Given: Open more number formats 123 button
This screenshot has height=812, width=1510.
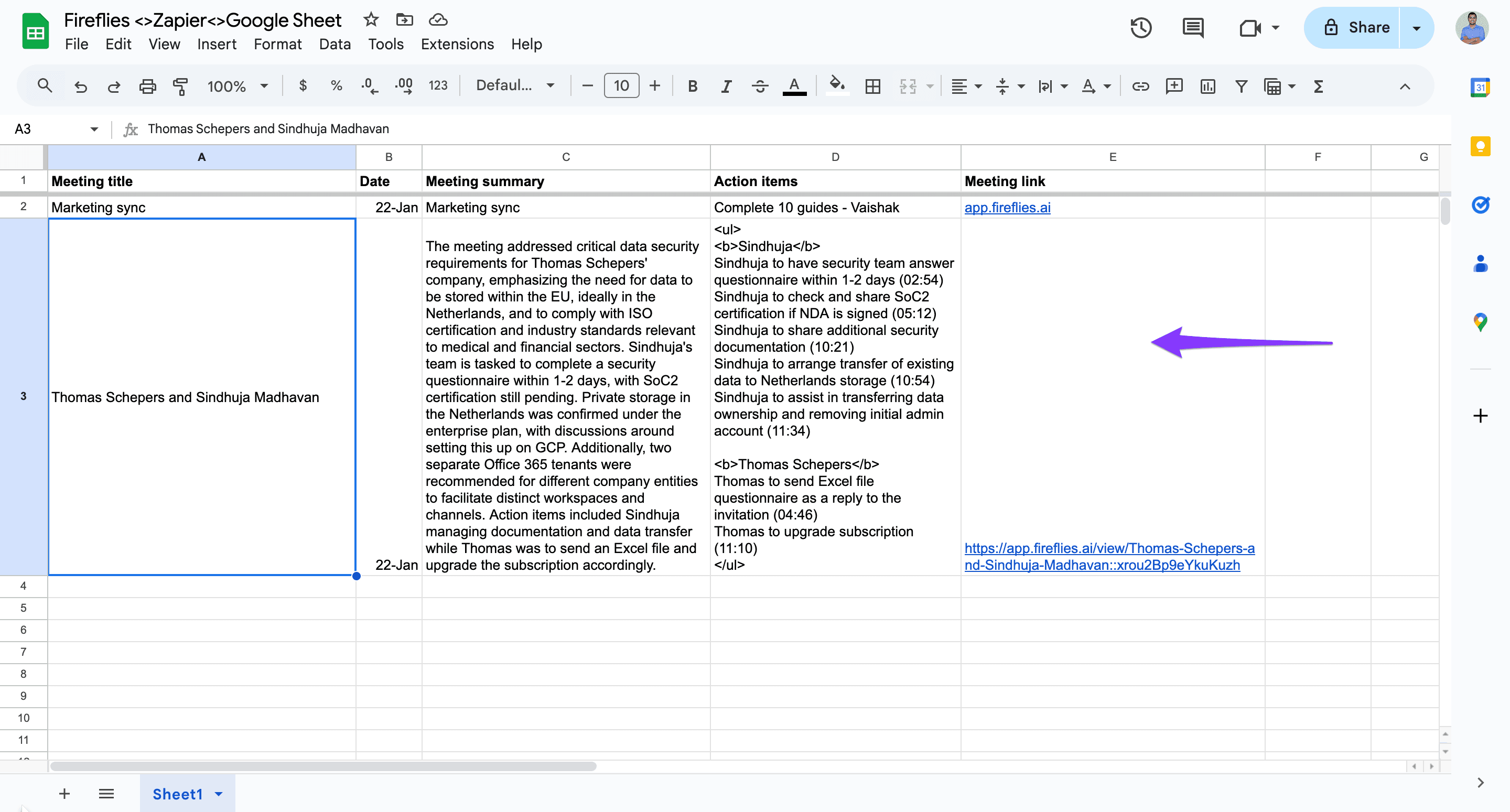Looking at the screenshot, I should 438,86.
